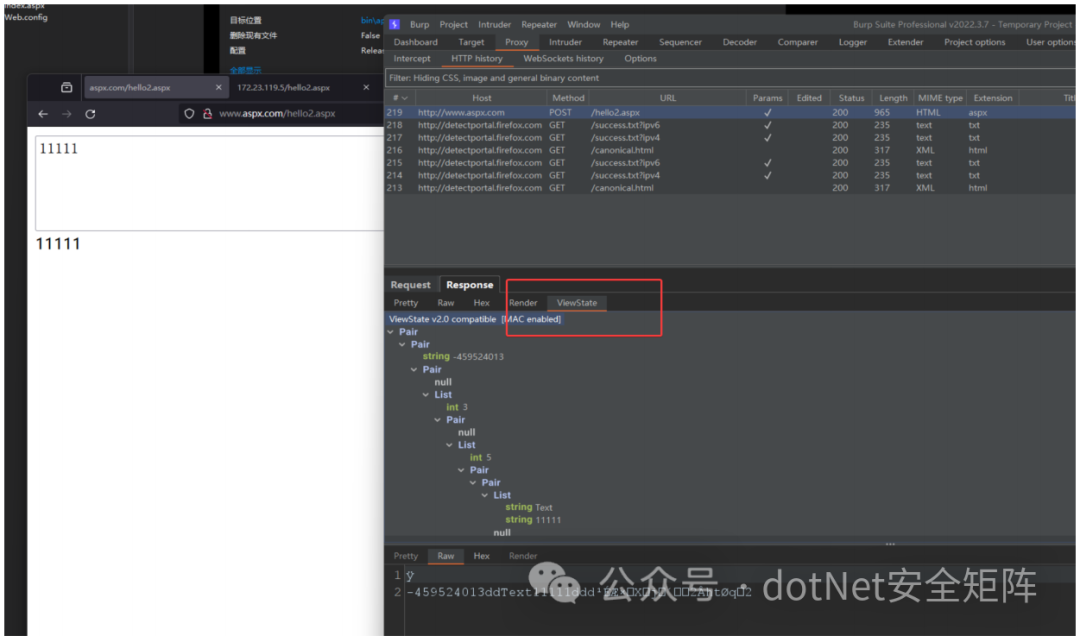Select history row 219 POST /hello2.aspx

click(x=730, y=112)
